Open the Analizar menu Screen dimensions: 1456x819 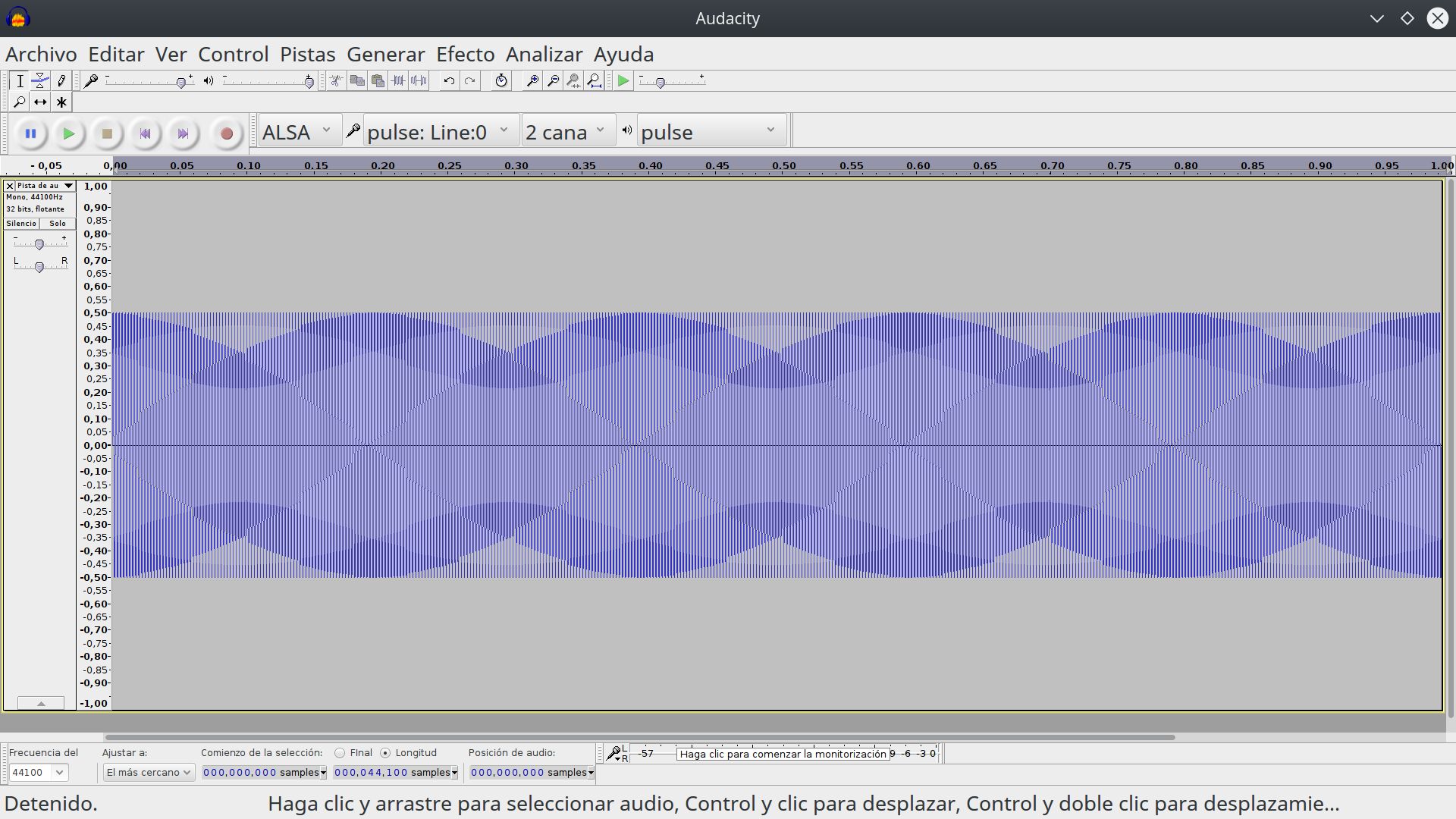tap(544, 55)
